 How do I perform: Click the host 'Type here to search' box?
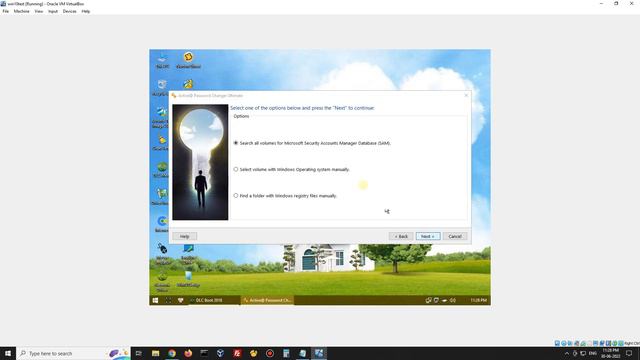pyautogui.click(x=73, y=353)
